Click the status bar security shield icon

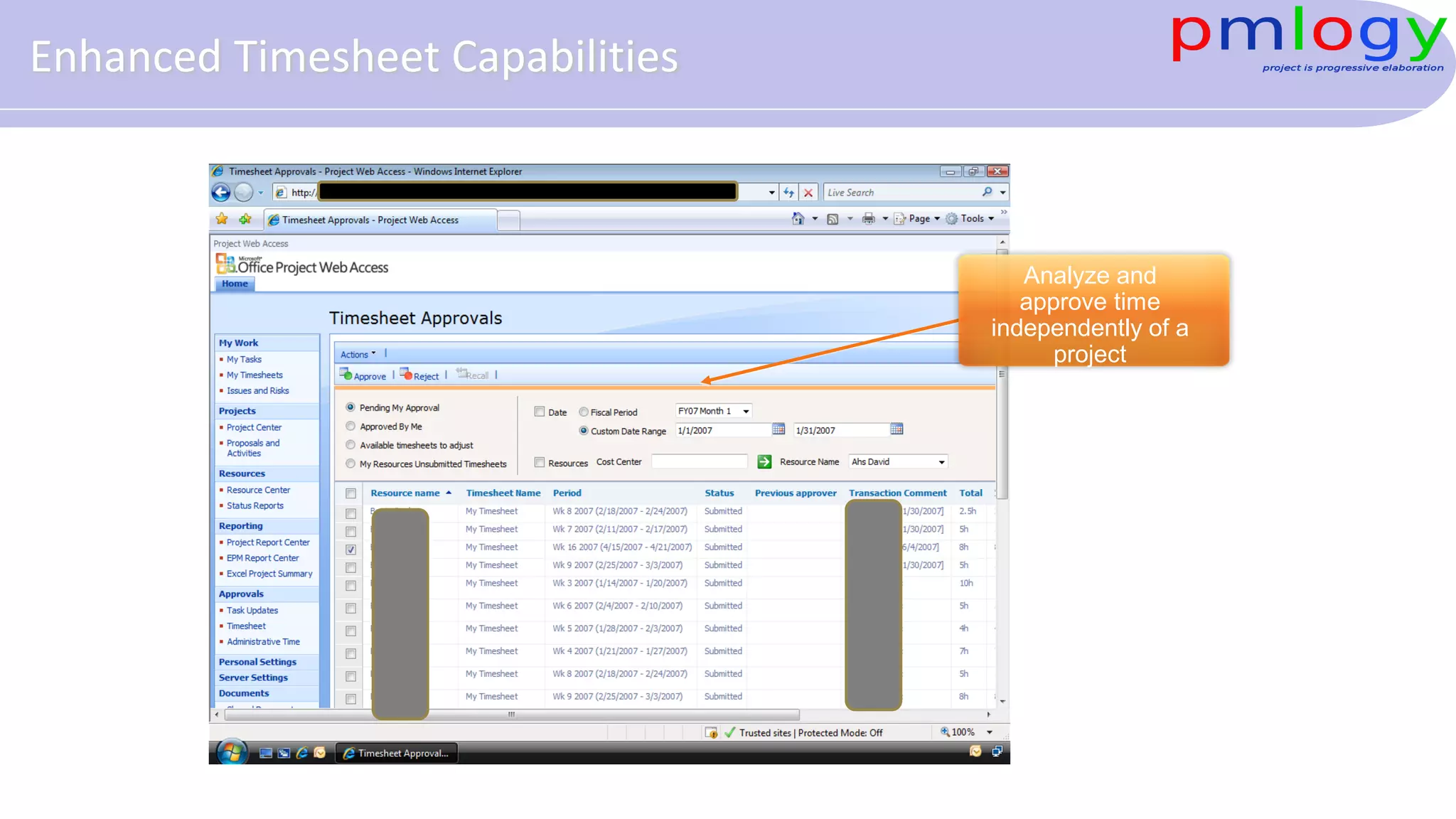coord(711,733)
